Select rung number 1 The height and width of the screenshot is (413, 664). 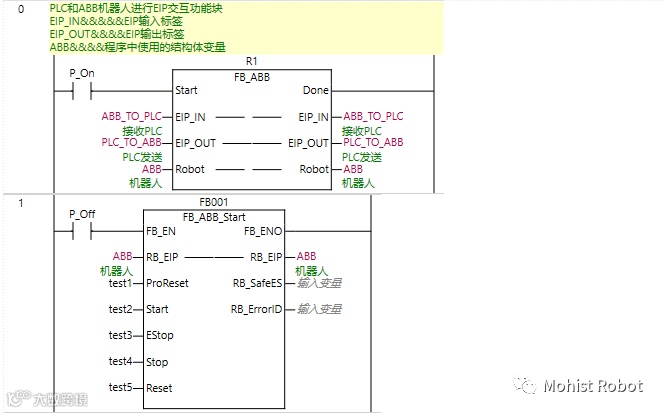[x=21, y=203]
